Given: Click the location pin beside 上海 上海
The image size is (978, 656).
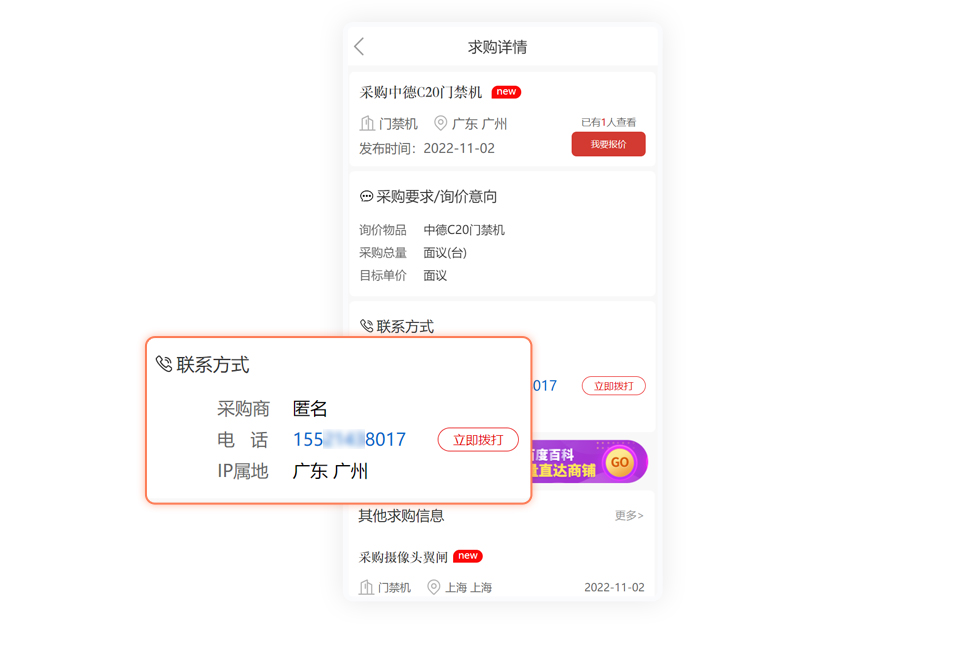Looking at the screenshot, I should [433, 587].
